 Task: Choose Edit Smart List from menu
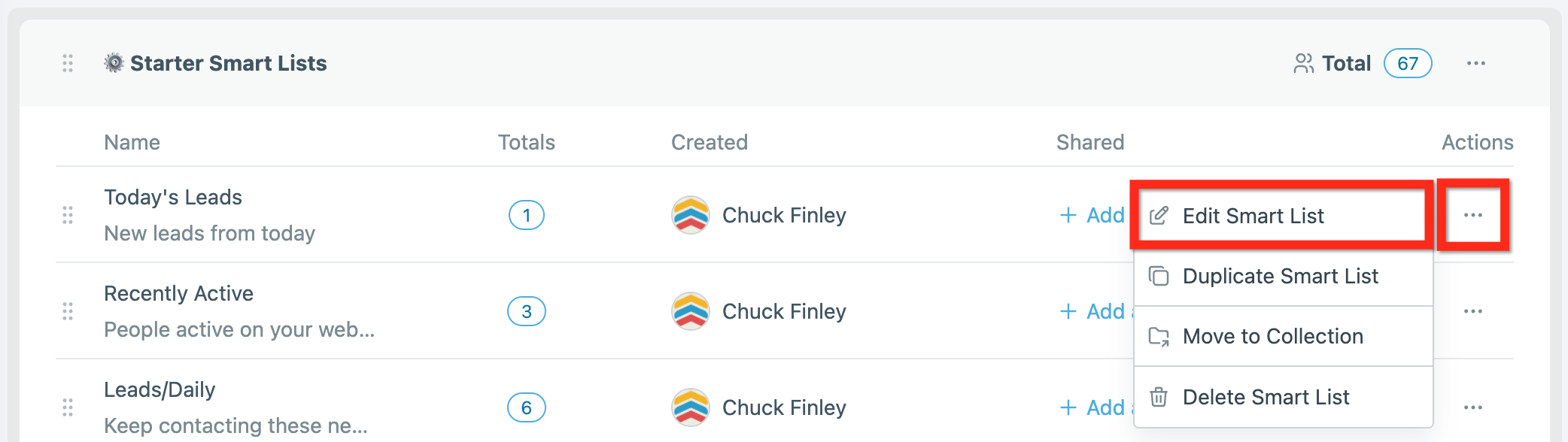click(1284, 216)
